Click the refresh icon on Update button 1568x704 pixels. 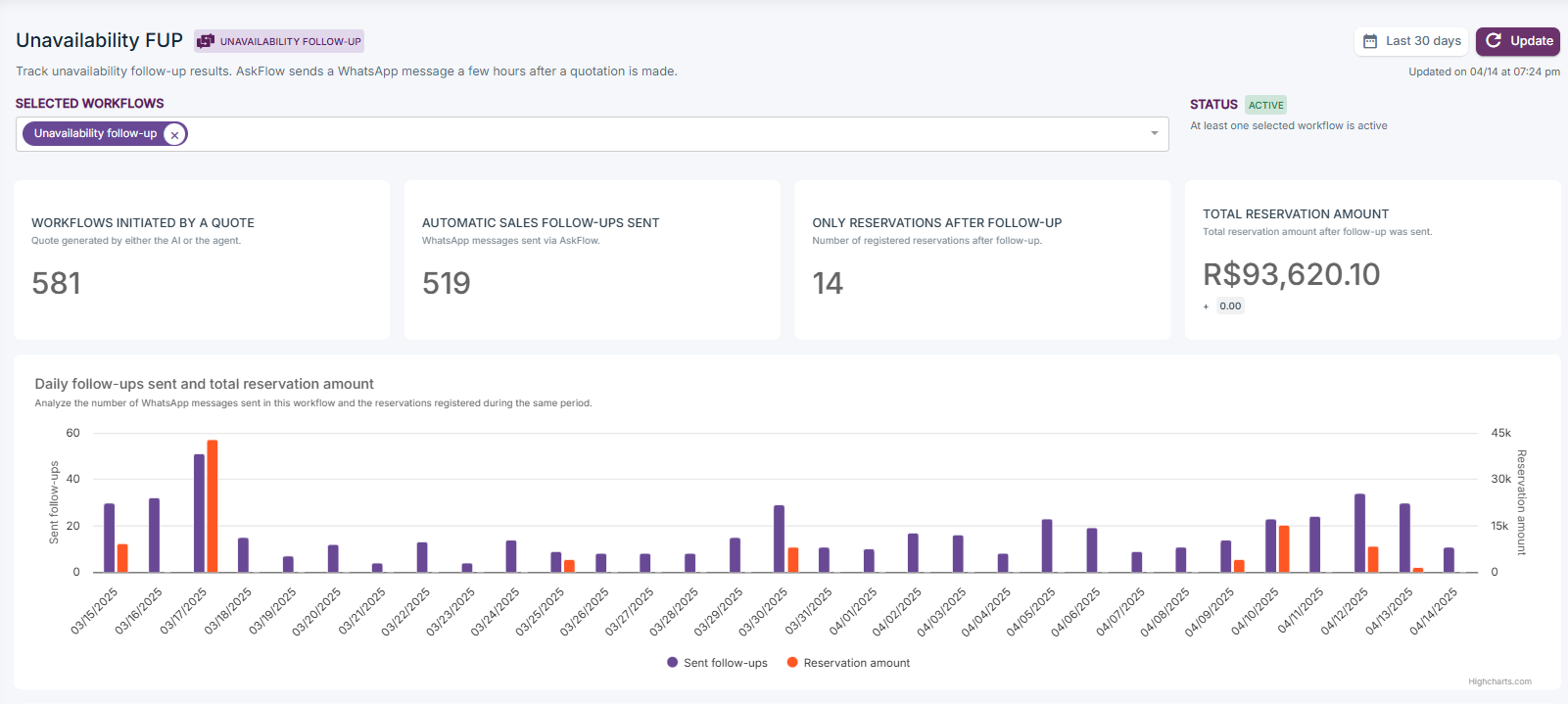coord(1494,41)
